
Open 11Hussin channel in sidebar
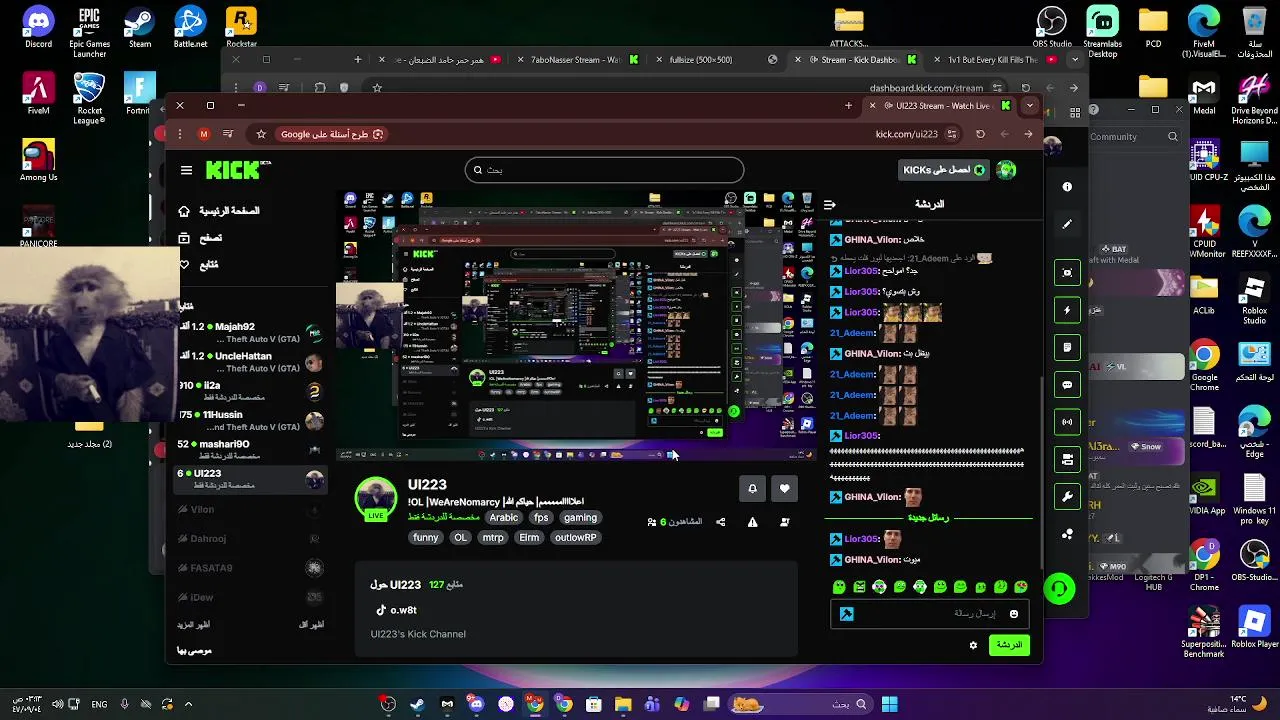pos(250,420)
